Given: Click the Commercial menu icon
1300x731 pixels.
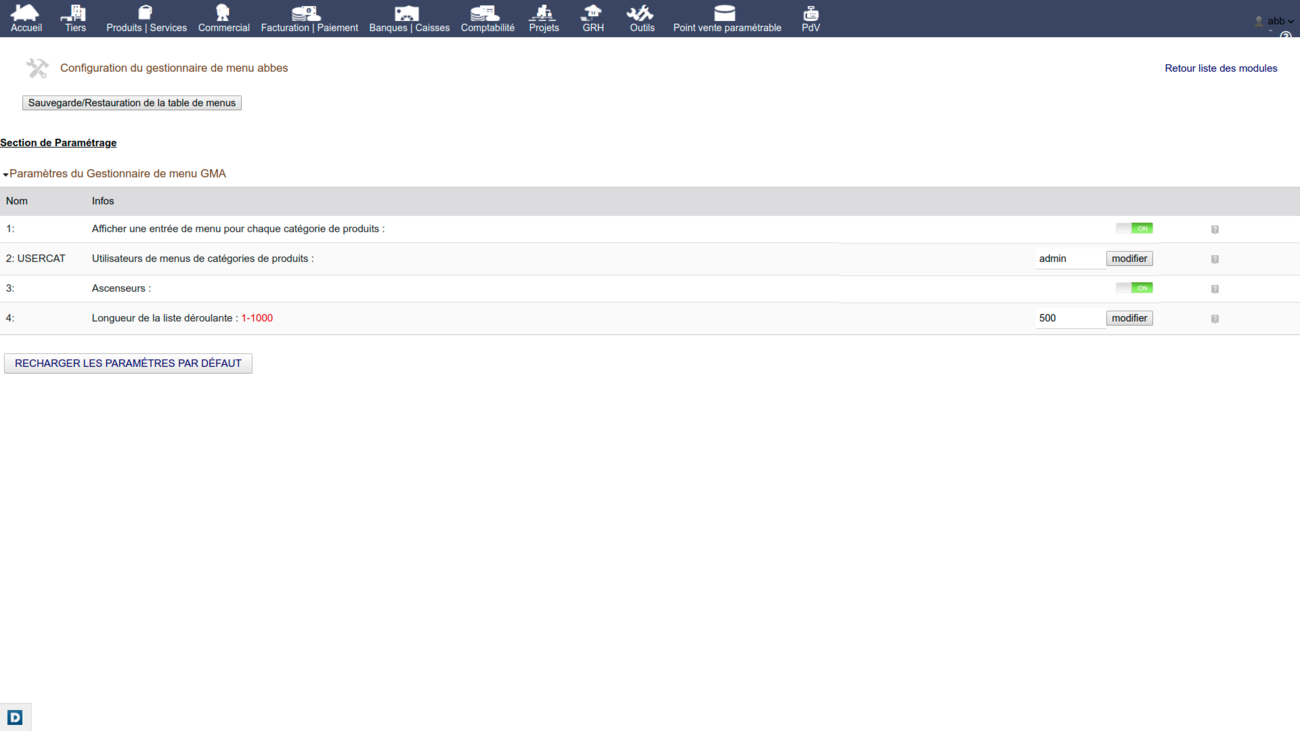Looking at the screenshot, I should point(223,14).
